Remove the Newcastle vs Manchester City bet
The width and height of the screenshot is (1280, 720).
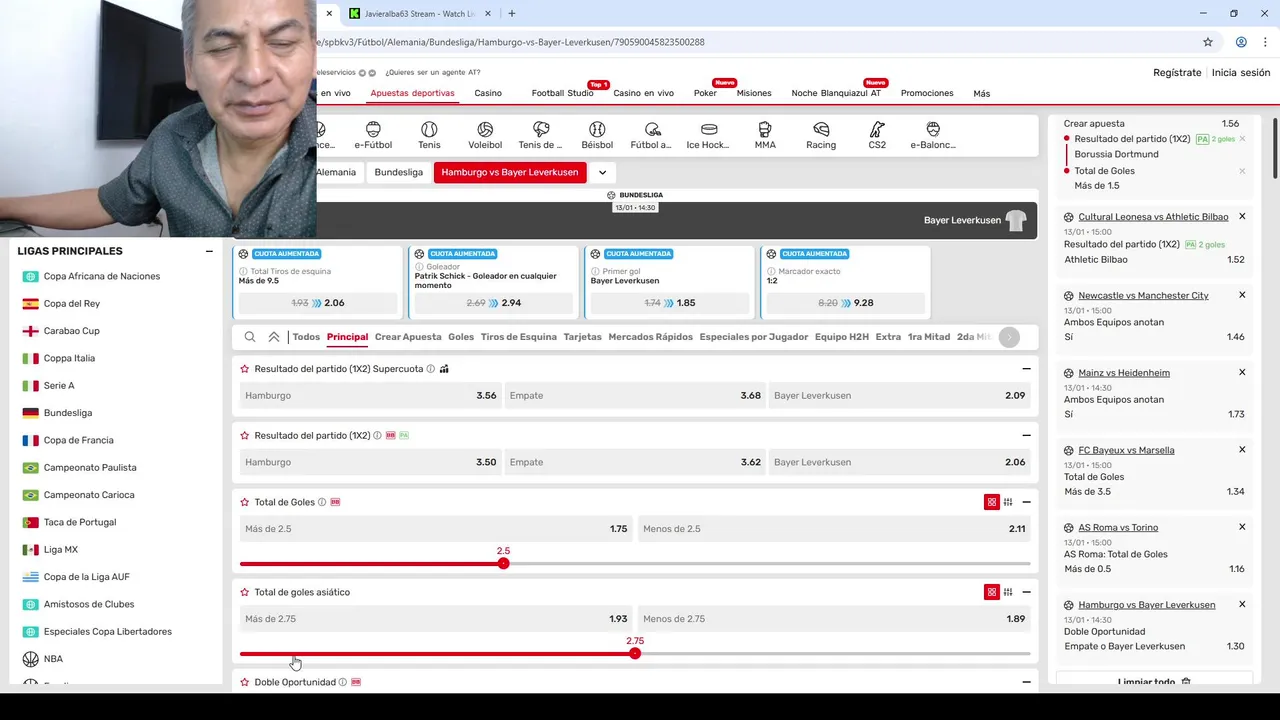[x=1242, y=295]
